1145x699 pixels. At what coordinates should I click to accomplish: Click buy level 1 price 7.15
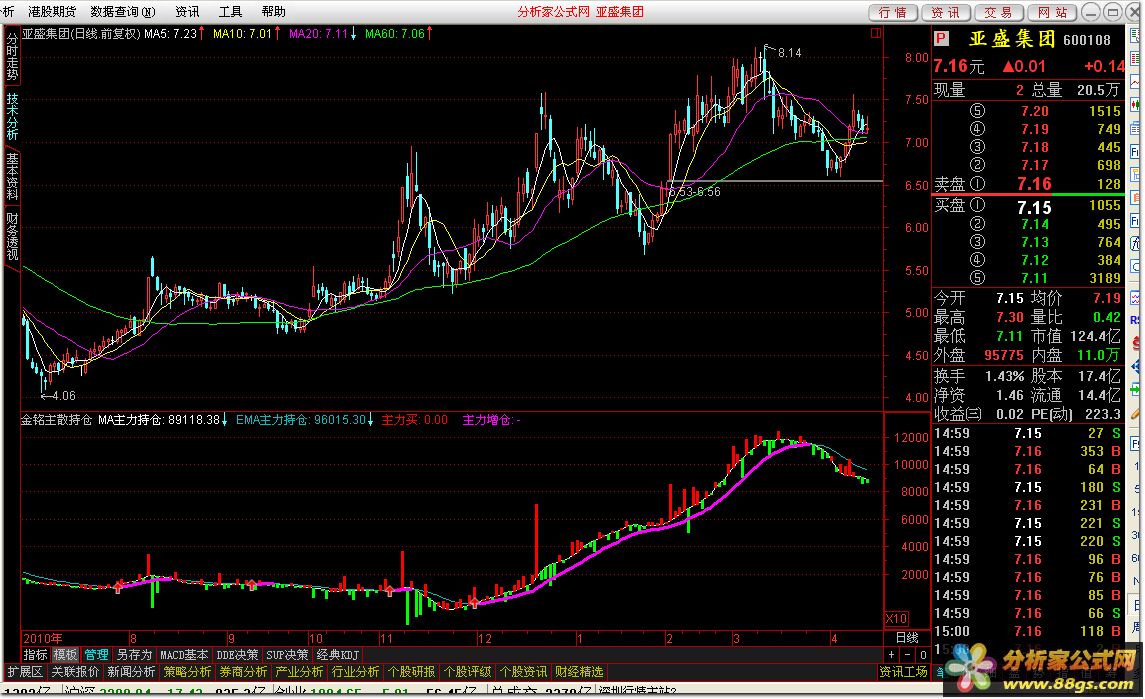click(1034, 207)
